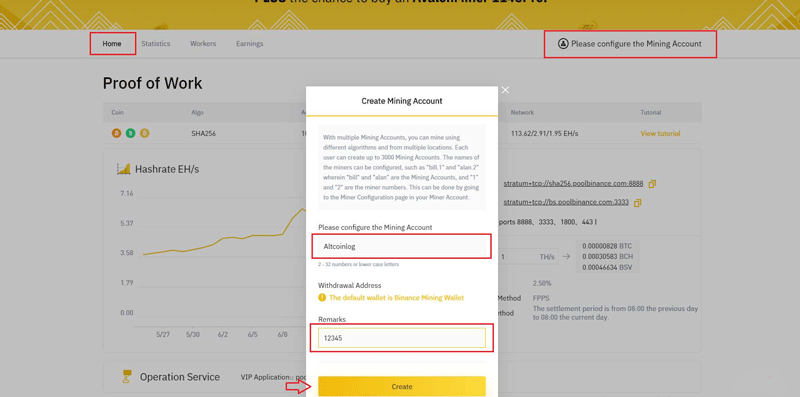
Task: Click the 113.62/2.91/1.95 EH/s network value
Action: click(544, 134)
